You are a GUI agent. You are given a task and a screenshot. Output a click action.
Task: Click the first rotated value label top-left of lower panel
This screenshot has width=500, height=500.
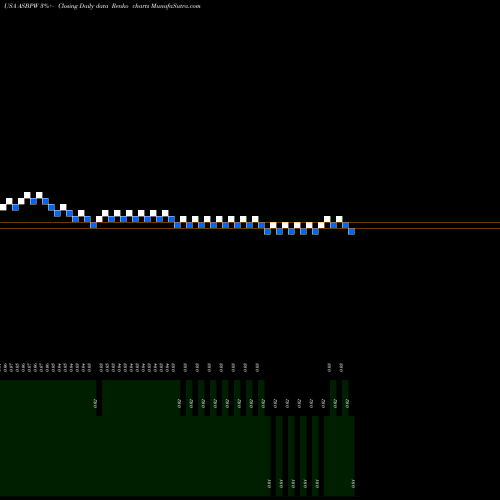pos(1,368)
